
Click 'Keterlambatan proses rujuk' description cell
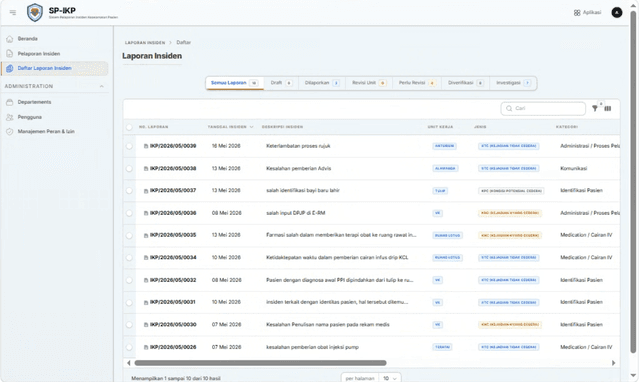click(298, 146)
